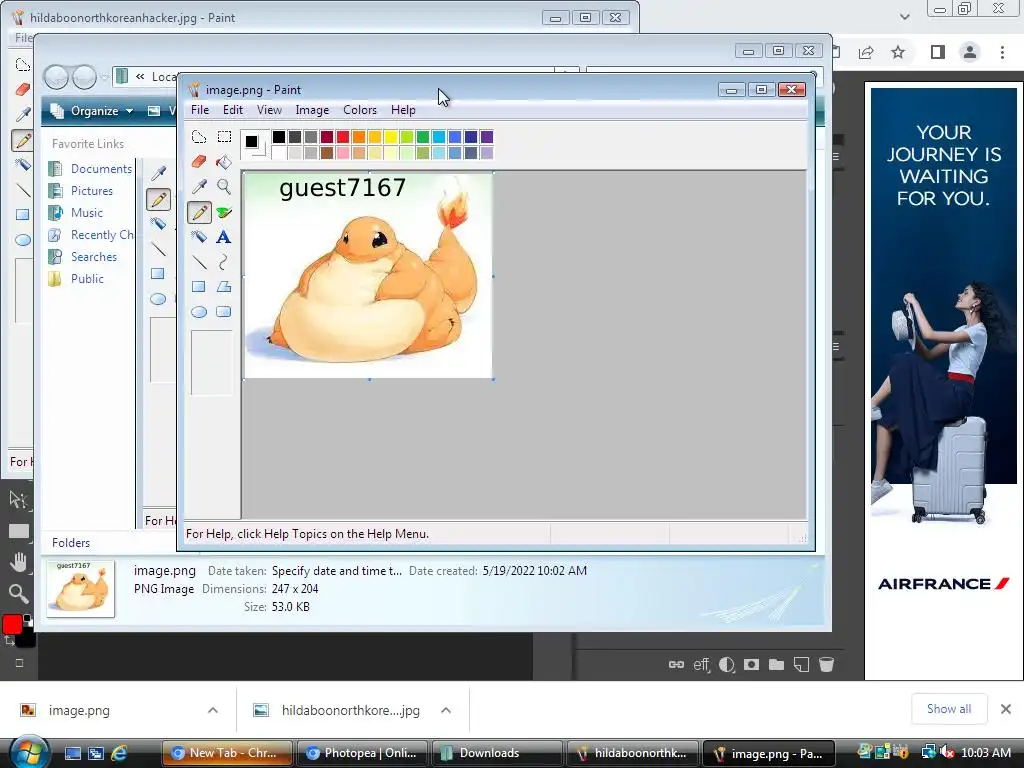Screen dimensions: 1024x768
Task: Pick the Eraser tool in image.png Paint
Action: coord(199,161)
